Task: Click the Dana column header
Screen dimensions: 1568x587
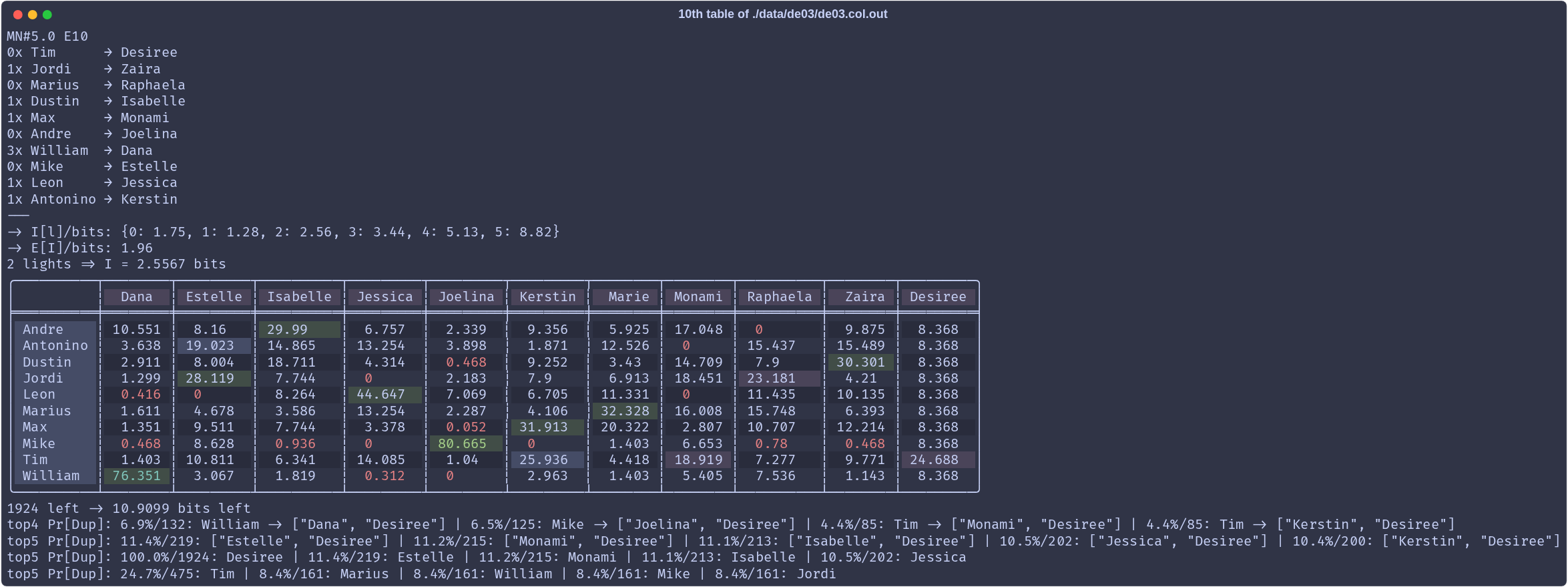Action: point(137,297)
